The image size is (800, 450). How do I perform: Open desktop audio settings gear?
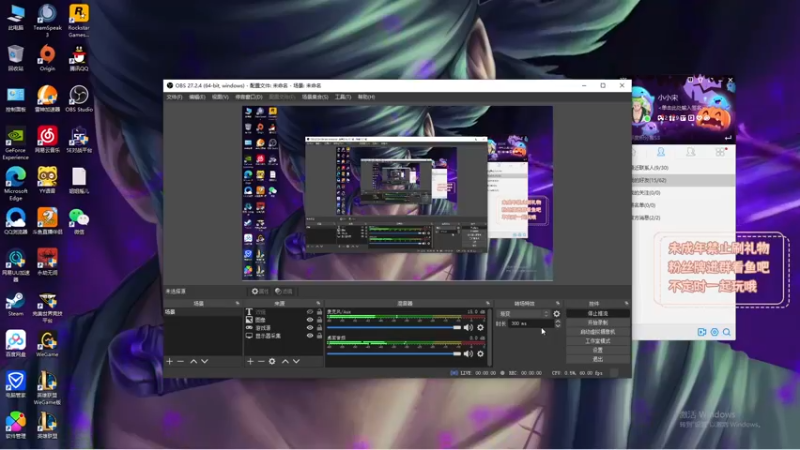pos(480,354)
